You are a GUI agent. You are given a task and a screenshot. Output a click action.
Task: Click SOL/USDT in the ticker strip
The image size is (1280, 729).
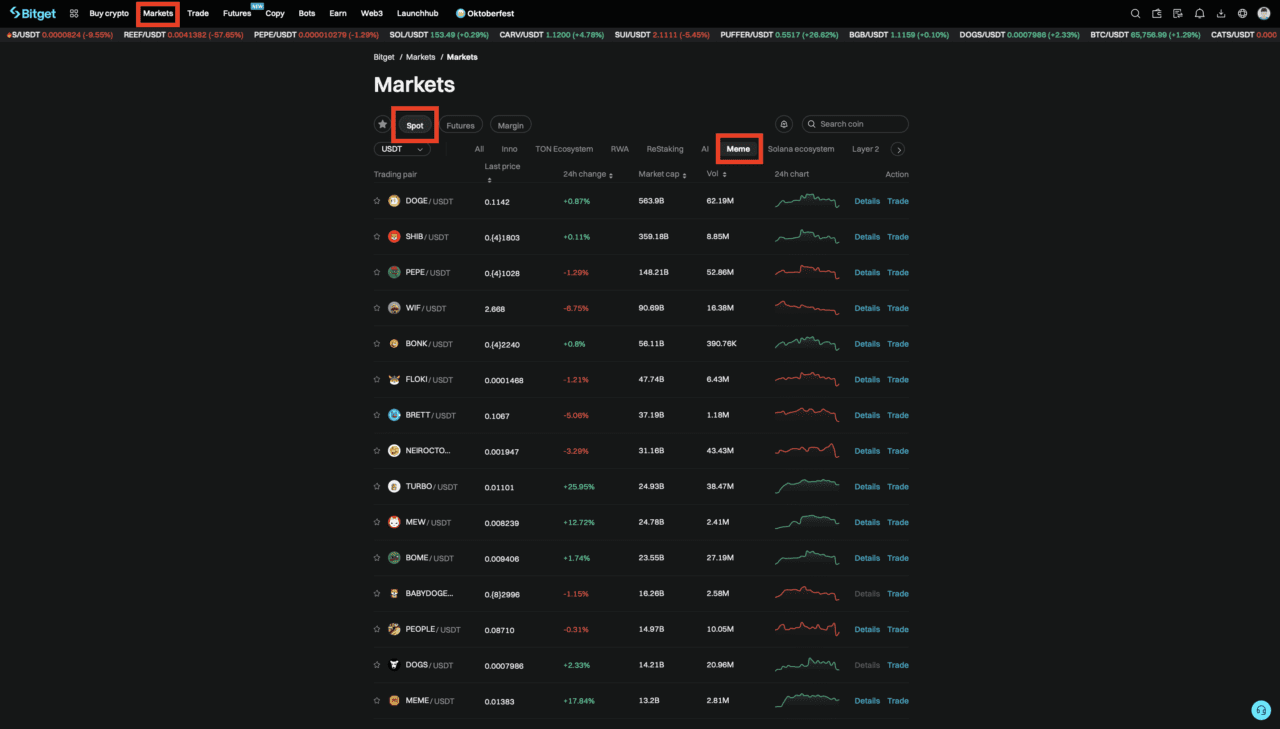pyautogui.click(x=439, y=35)
